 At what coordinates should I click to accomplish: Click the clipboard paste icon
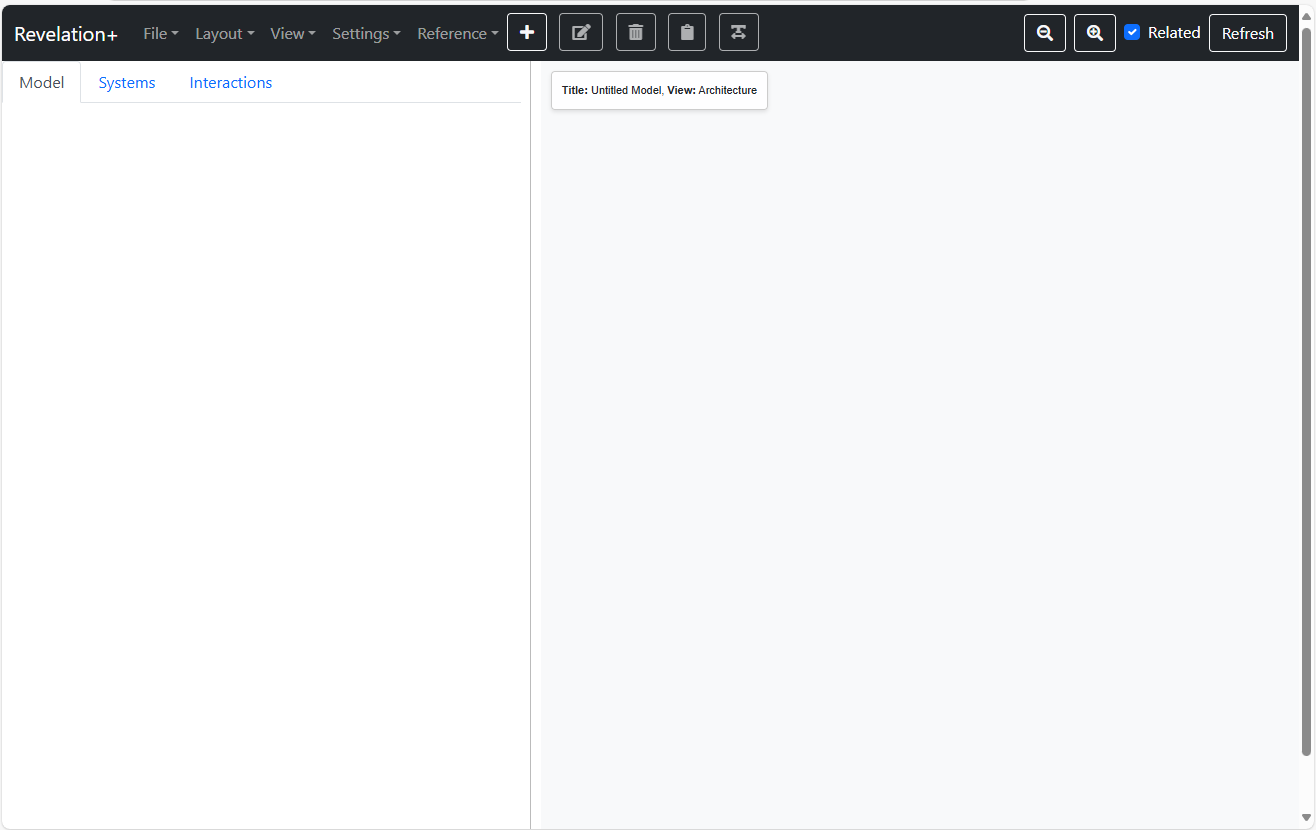pos(687,33)
